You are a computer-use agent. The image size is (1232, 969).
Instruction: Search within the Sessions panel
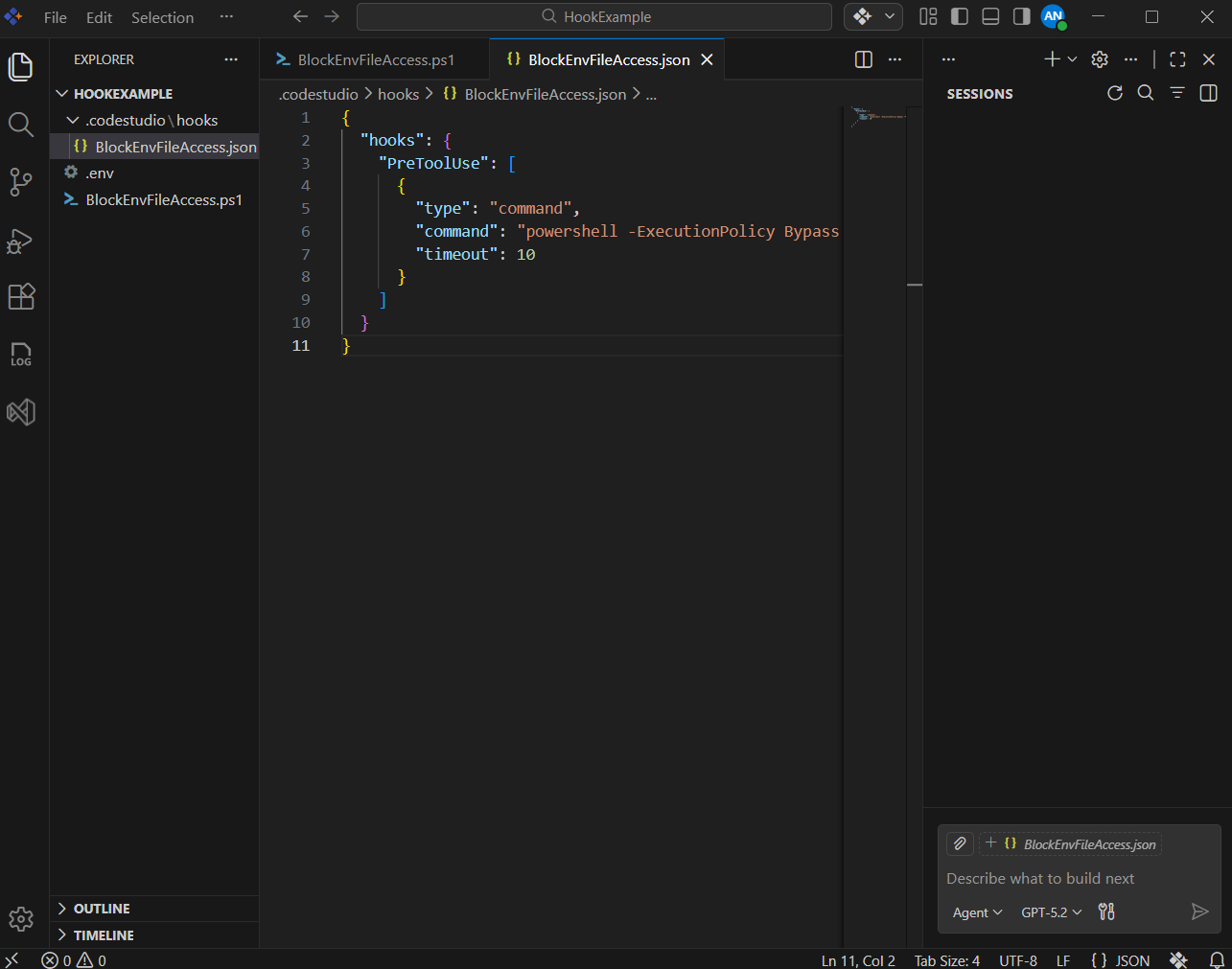(x=1146, y=93)
